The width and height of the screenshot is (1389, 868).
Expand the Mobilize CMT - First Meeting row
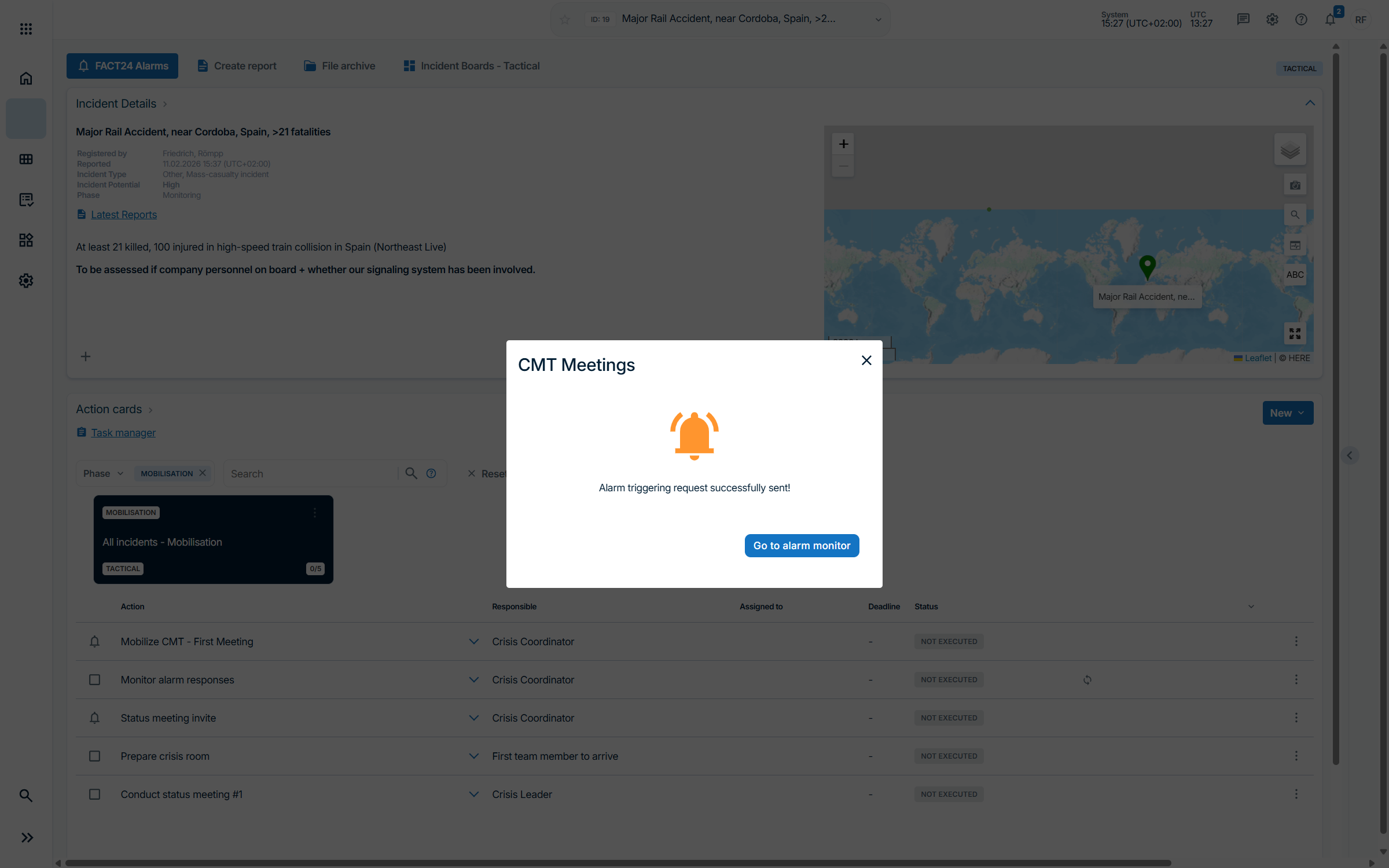pyautogui.click(x=473, y=642)
